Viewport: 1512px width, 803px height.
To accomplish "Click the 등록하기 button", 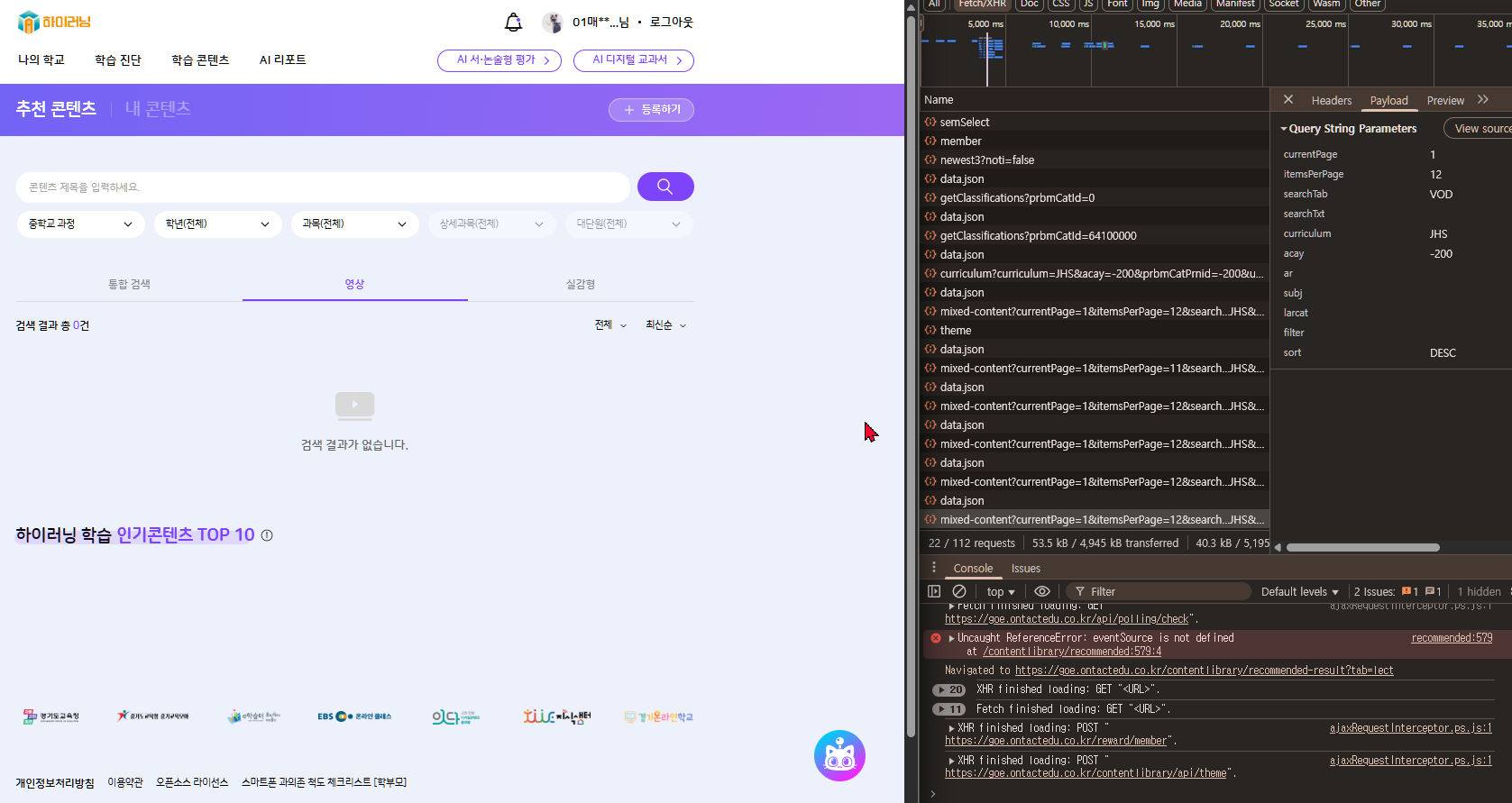I will point(651,110).
